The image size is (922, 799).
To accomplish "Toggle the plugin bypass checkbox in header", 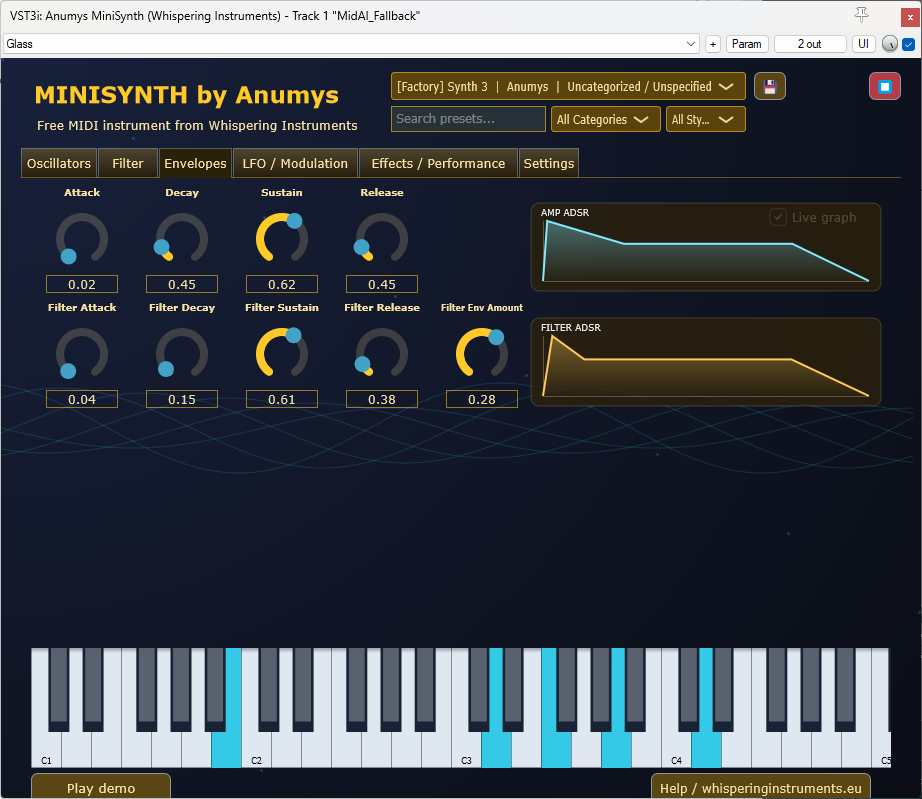I will coord(908,44).
